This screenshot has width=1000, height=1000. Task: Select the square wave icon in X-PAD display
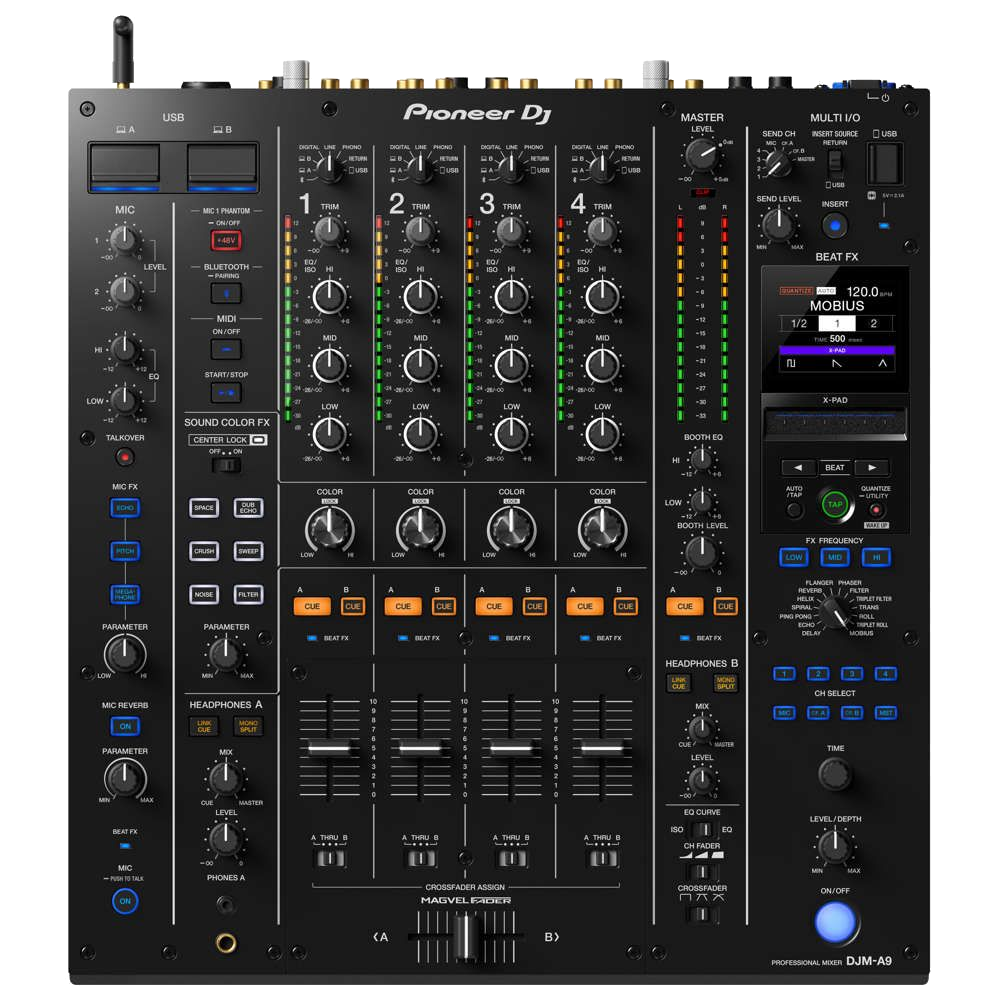[x=791, y=363]
